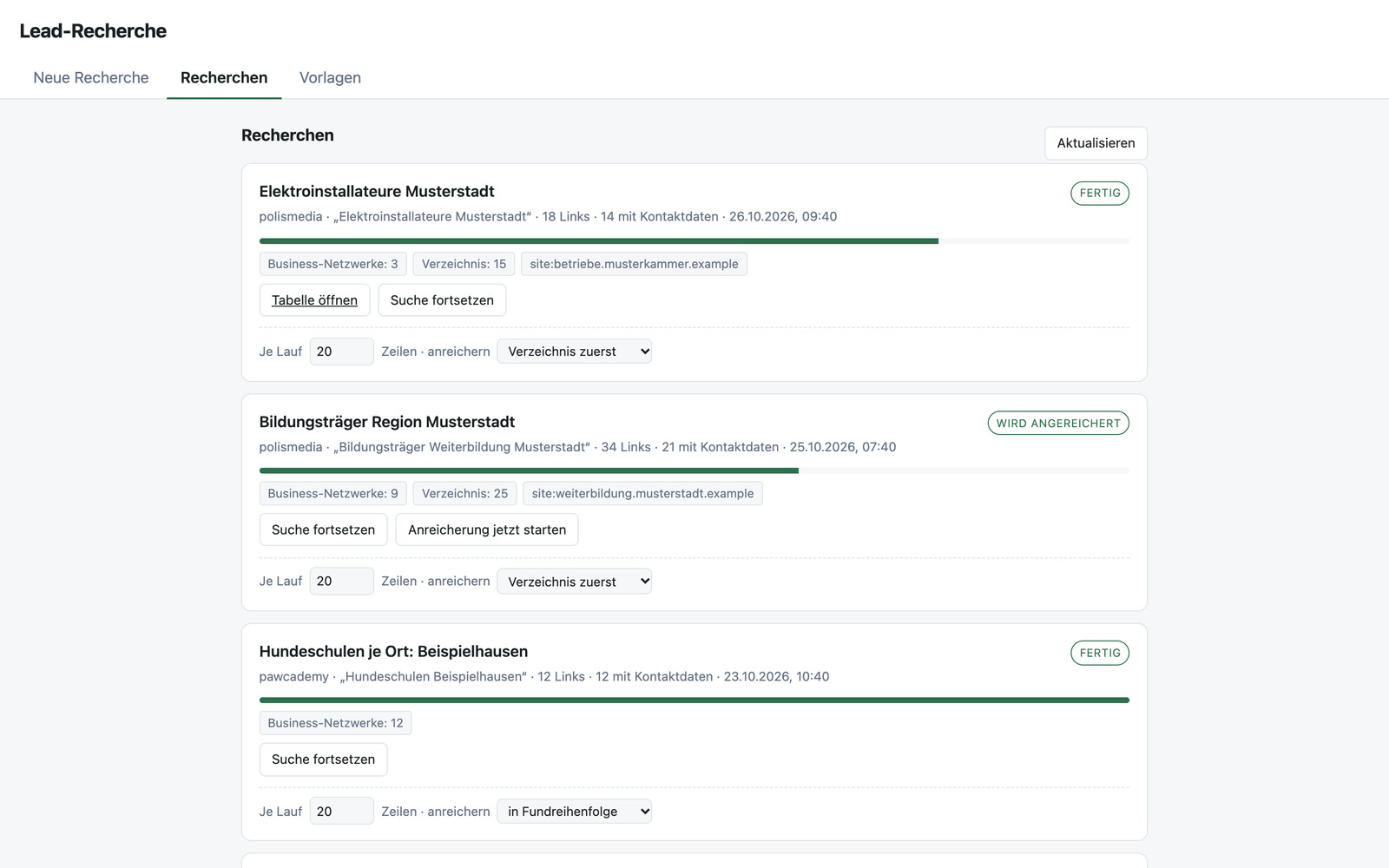Click FERTIG badge on Hundeschulen card
Image resolution: width=1389 pixels, height=868 pixels.
pos(1100,653)
